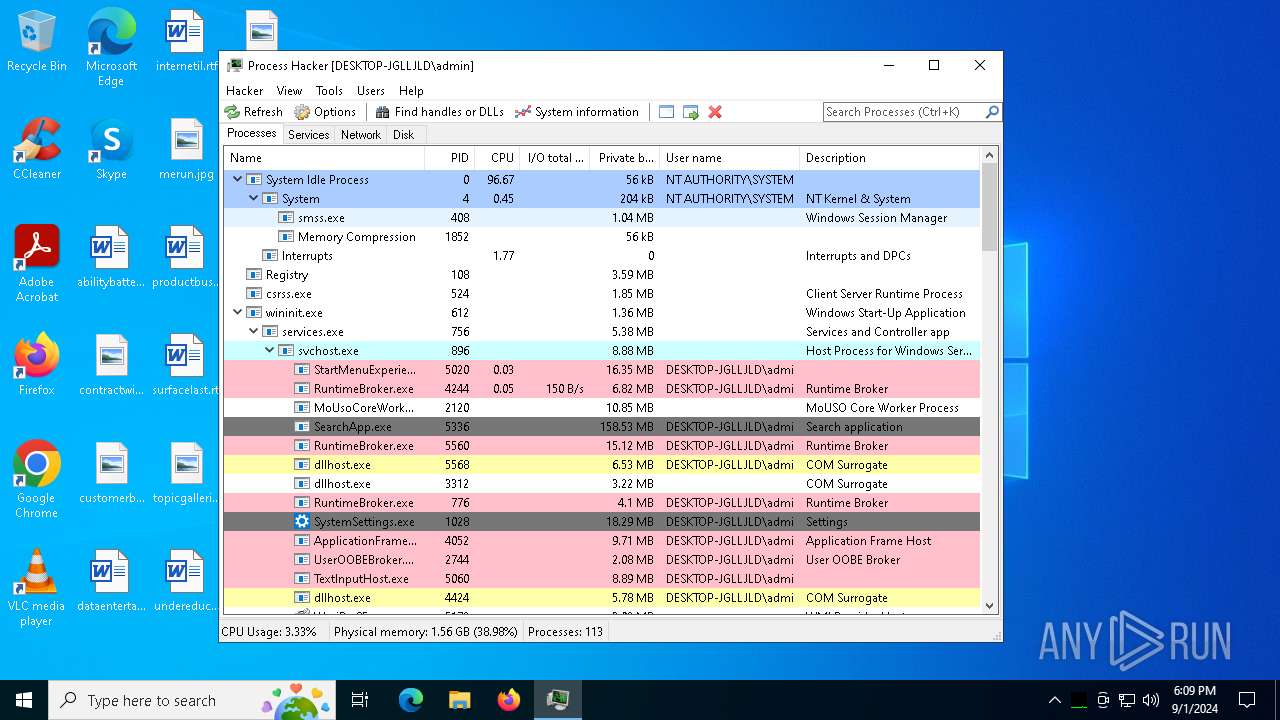Click the find window and thread icon
Viewport: 1280px width, 720px height.
click(x=691, y=112)
